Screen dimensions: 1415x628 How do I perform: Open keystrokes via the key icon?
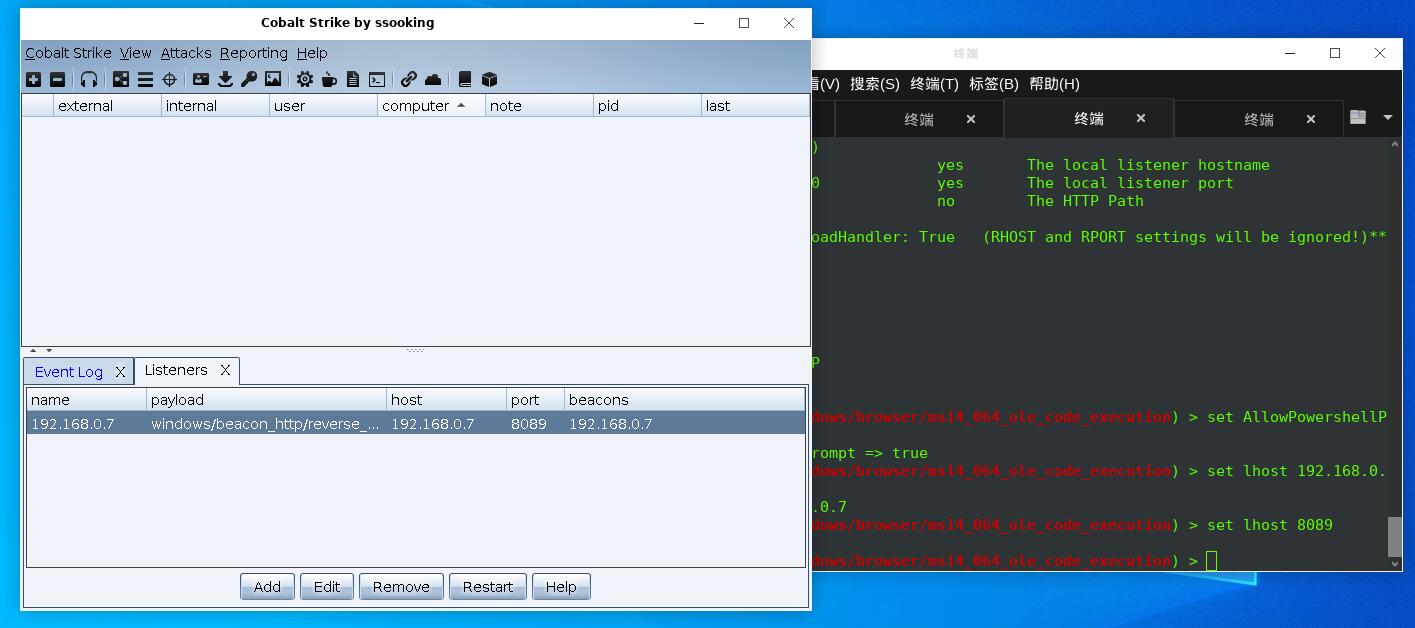tap(249, 79)
